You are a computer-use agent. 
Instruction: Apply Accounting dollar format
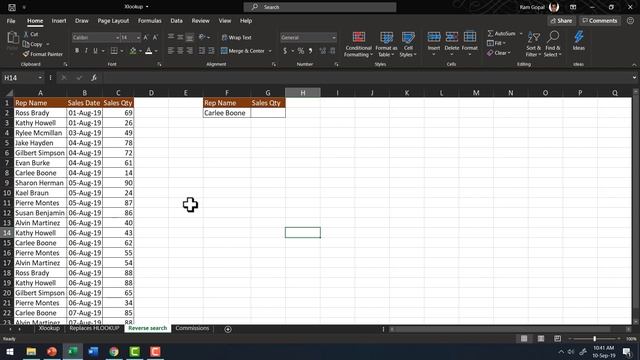285,51
